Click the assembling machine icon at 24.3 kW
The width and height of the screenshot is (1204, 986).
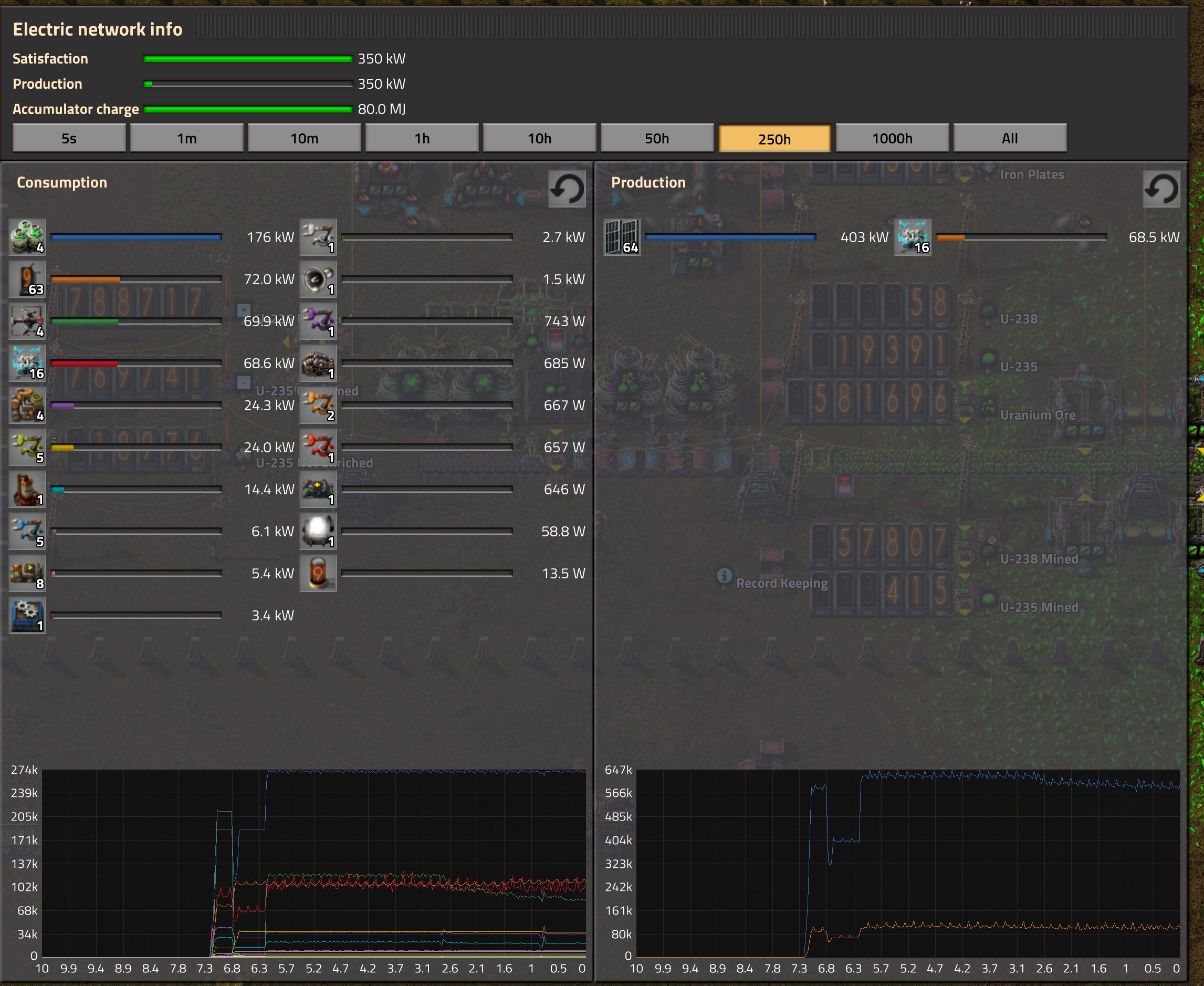[27, 405]
